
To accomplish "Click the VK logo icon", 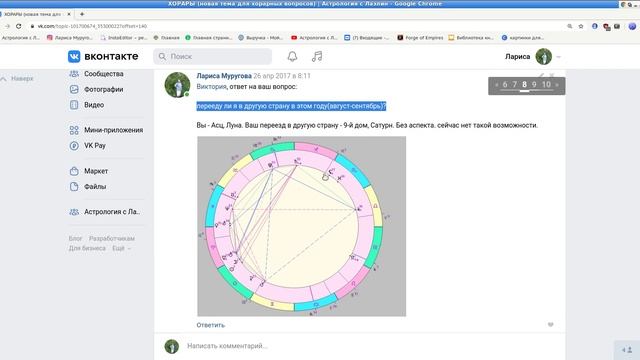I will point(74,56).
